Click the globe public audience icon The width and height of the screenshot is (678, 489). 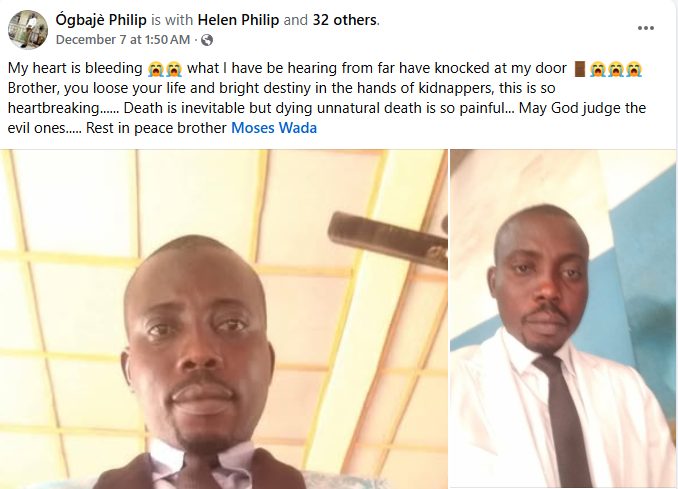[x=207, y=40]
